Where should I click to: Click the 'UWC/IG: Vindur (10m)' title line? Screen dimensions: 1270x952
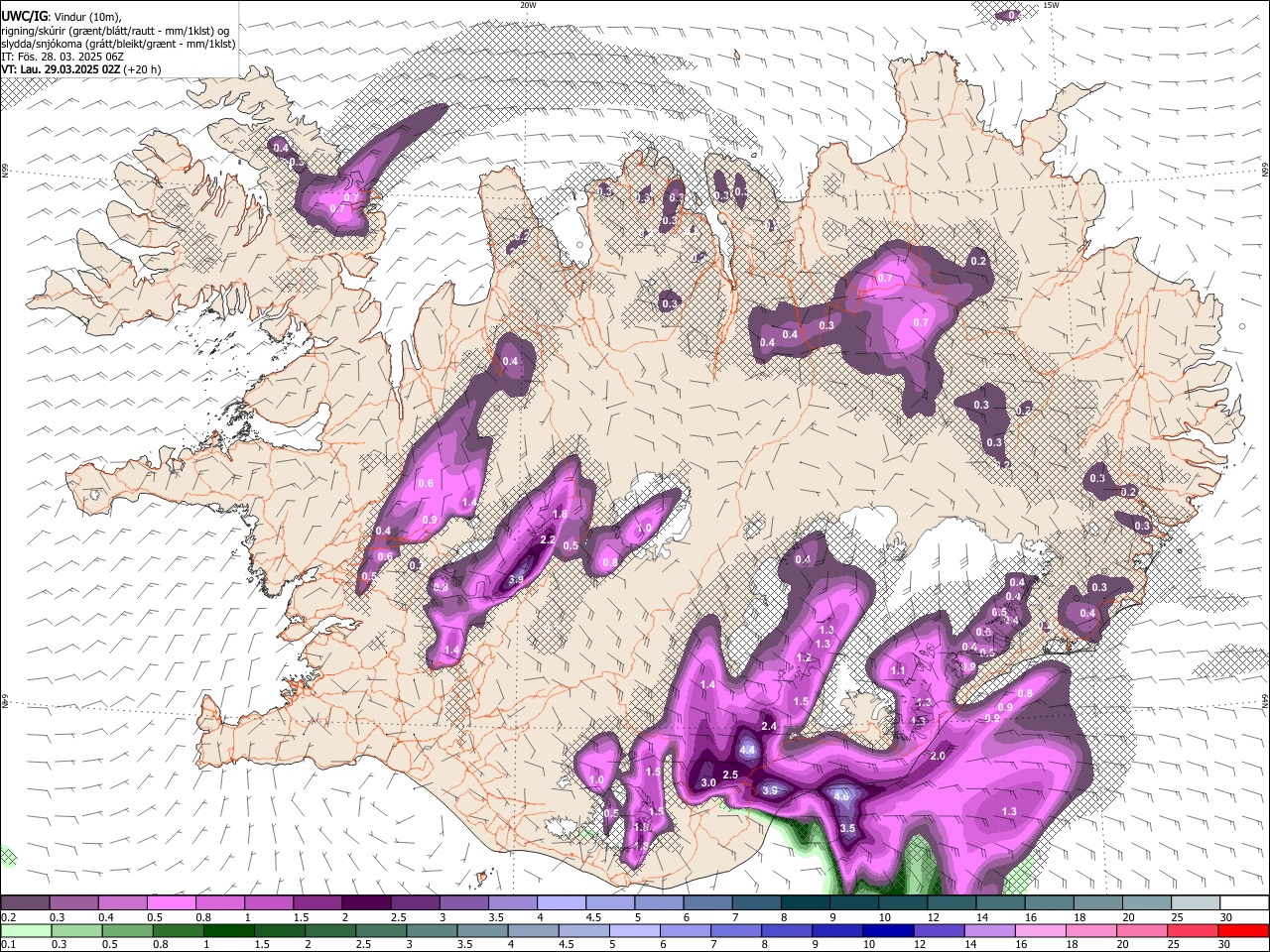61,17
